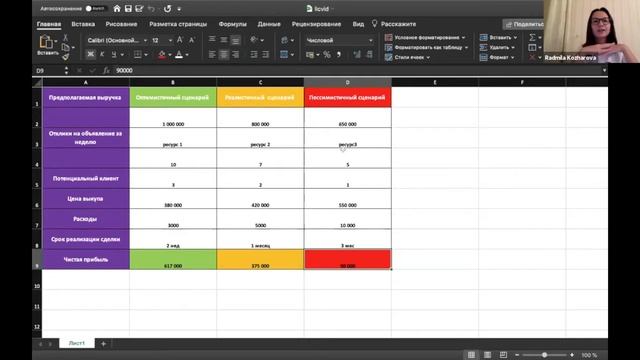Open the Calibri font name dropdown
Viewport: 640px width, 360px height.
(x=145, y=40)
